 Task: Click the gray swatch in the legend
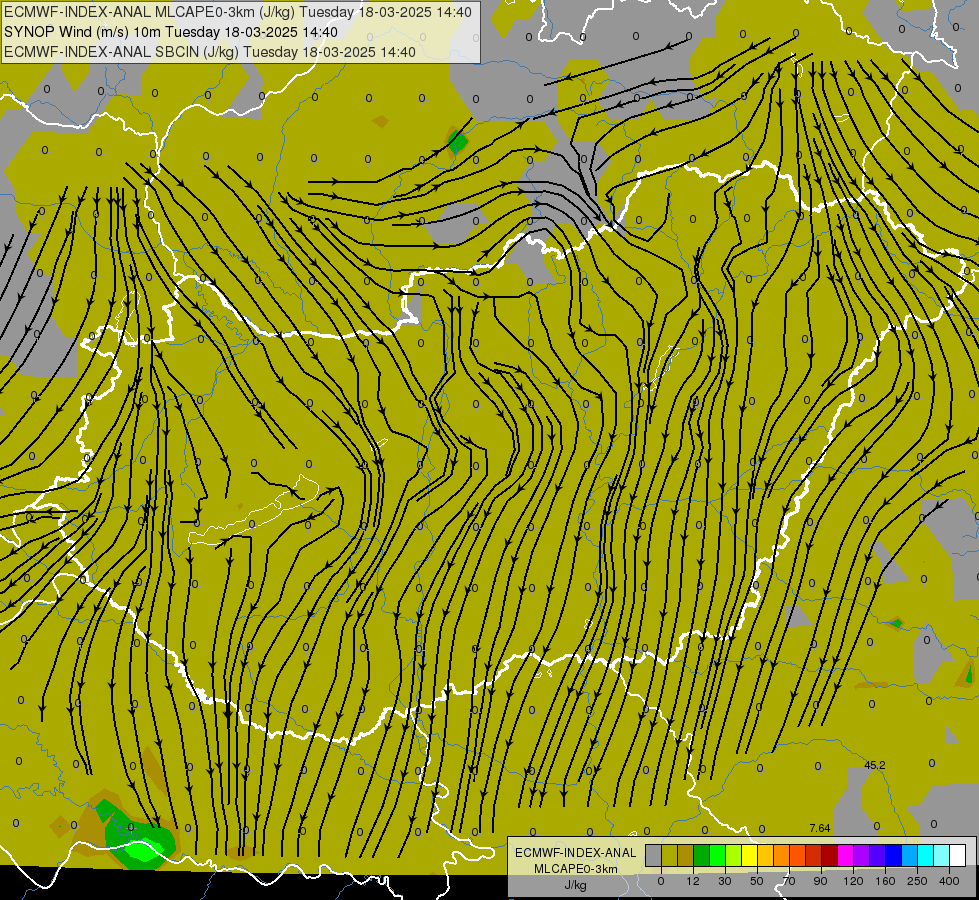[654, 855]
